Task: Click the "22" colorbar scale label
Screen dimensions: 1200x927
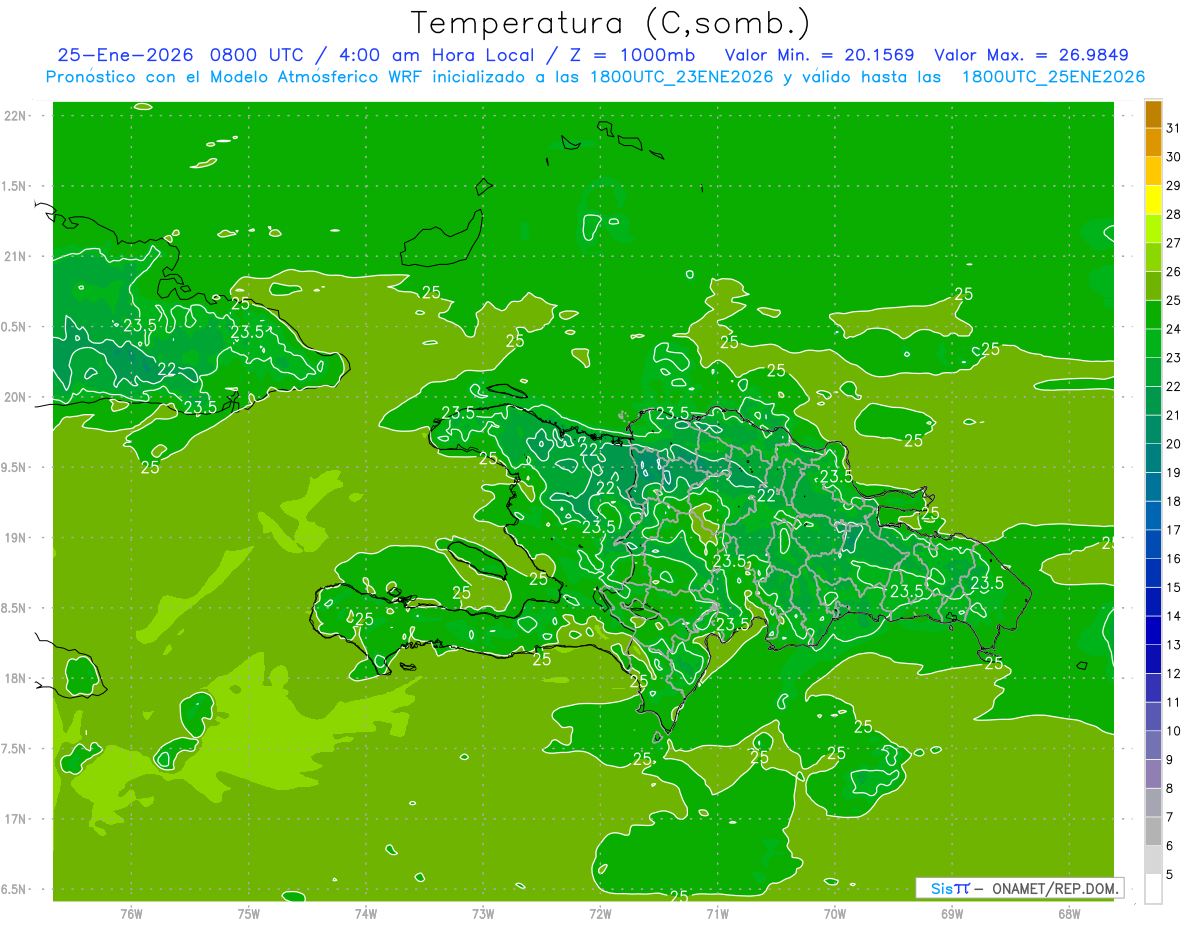Action: point(1173,387)
